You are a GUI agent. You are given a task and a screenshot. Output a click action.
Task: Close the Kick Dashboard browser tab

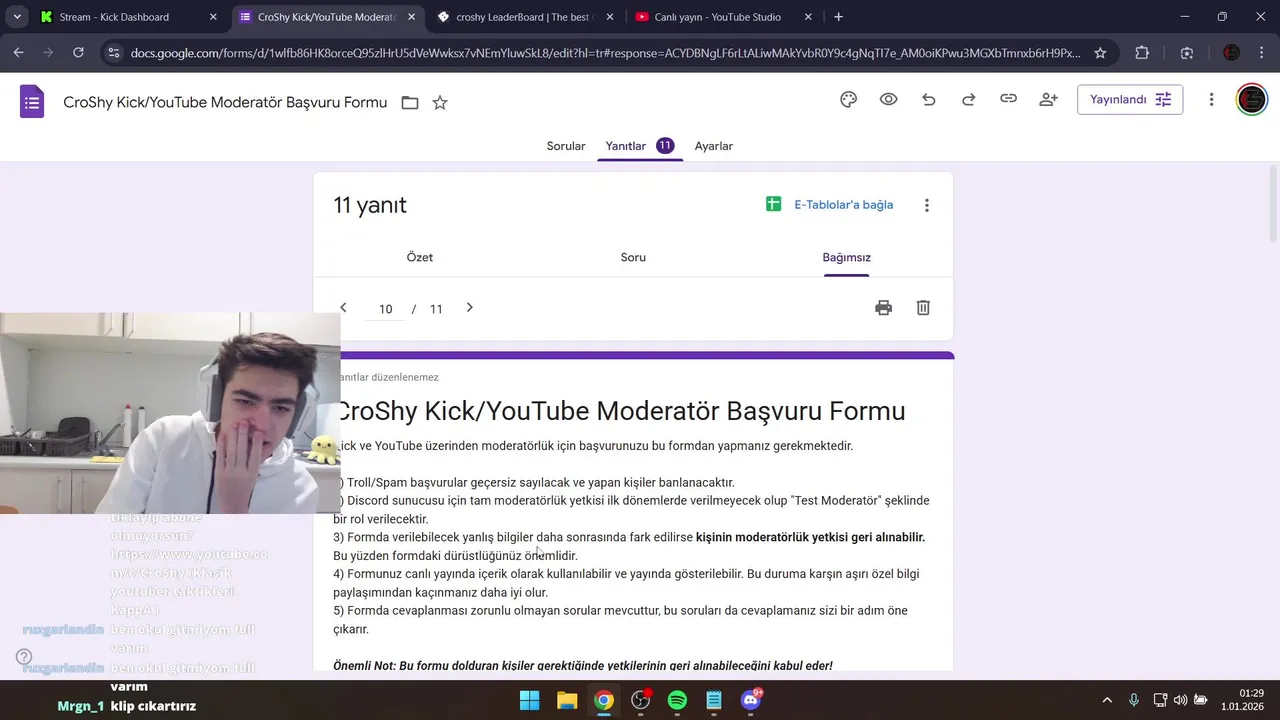coord(213,17)
